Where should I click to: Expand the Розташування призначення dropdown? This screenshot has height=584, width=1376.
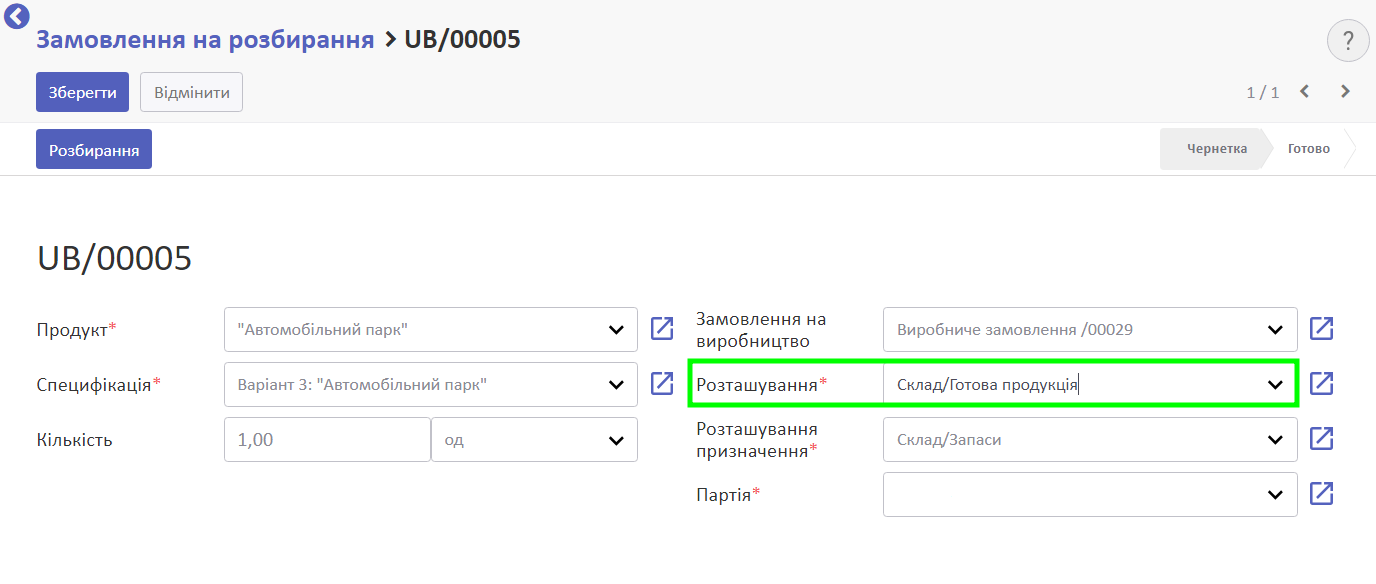tap(1276, 440)
